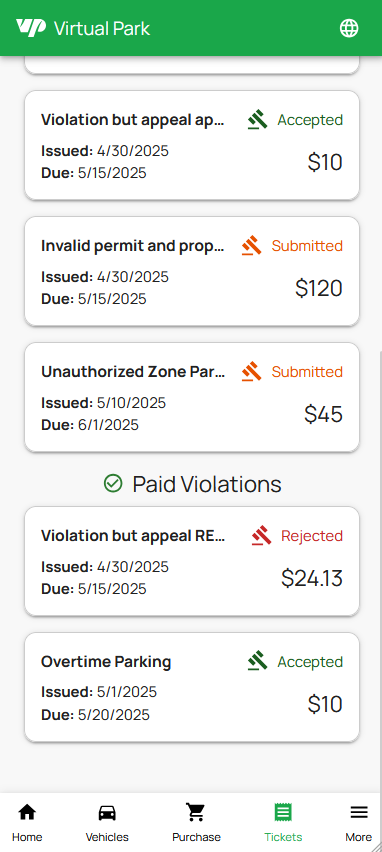This screenshot has height=852, width=382.
Task: Click the vertical scrollbar on the right edge
Action: 380,571
